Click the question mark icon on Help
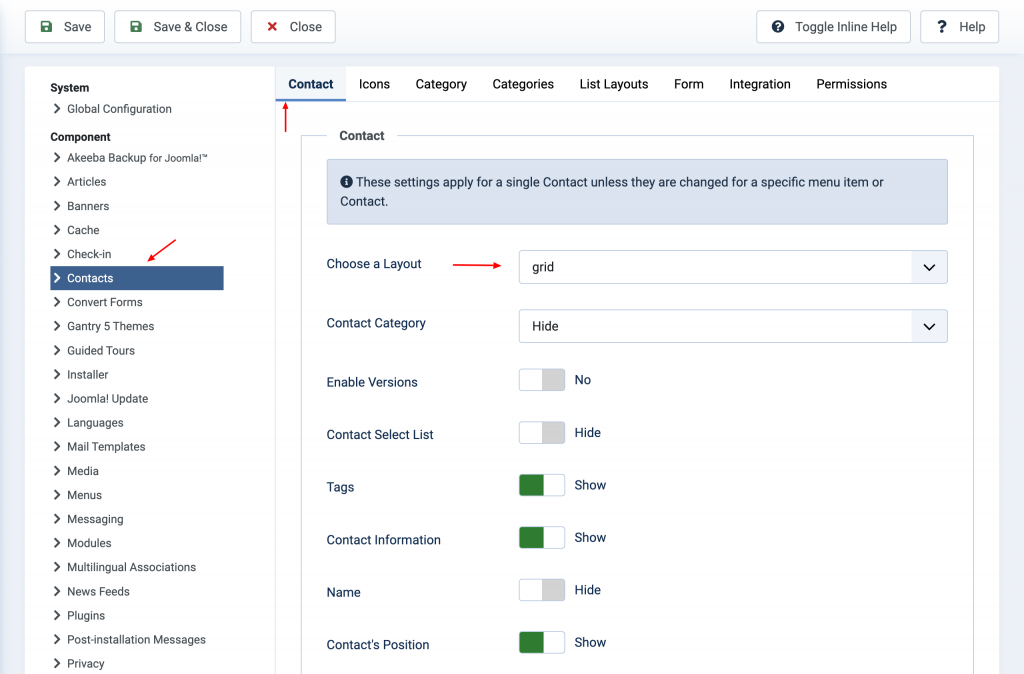1024x674 pixels. click(942, 27)
